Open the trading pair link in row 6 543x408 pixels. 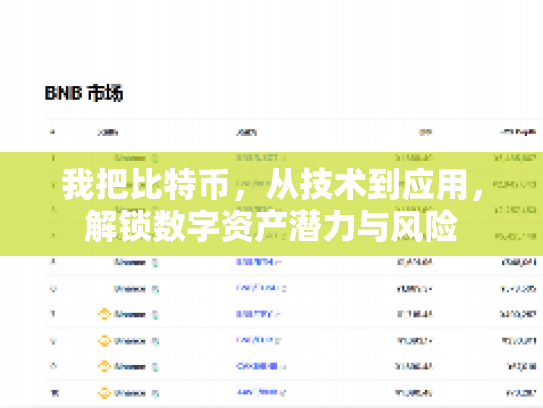pyautogui.click(x=257, y=288)
